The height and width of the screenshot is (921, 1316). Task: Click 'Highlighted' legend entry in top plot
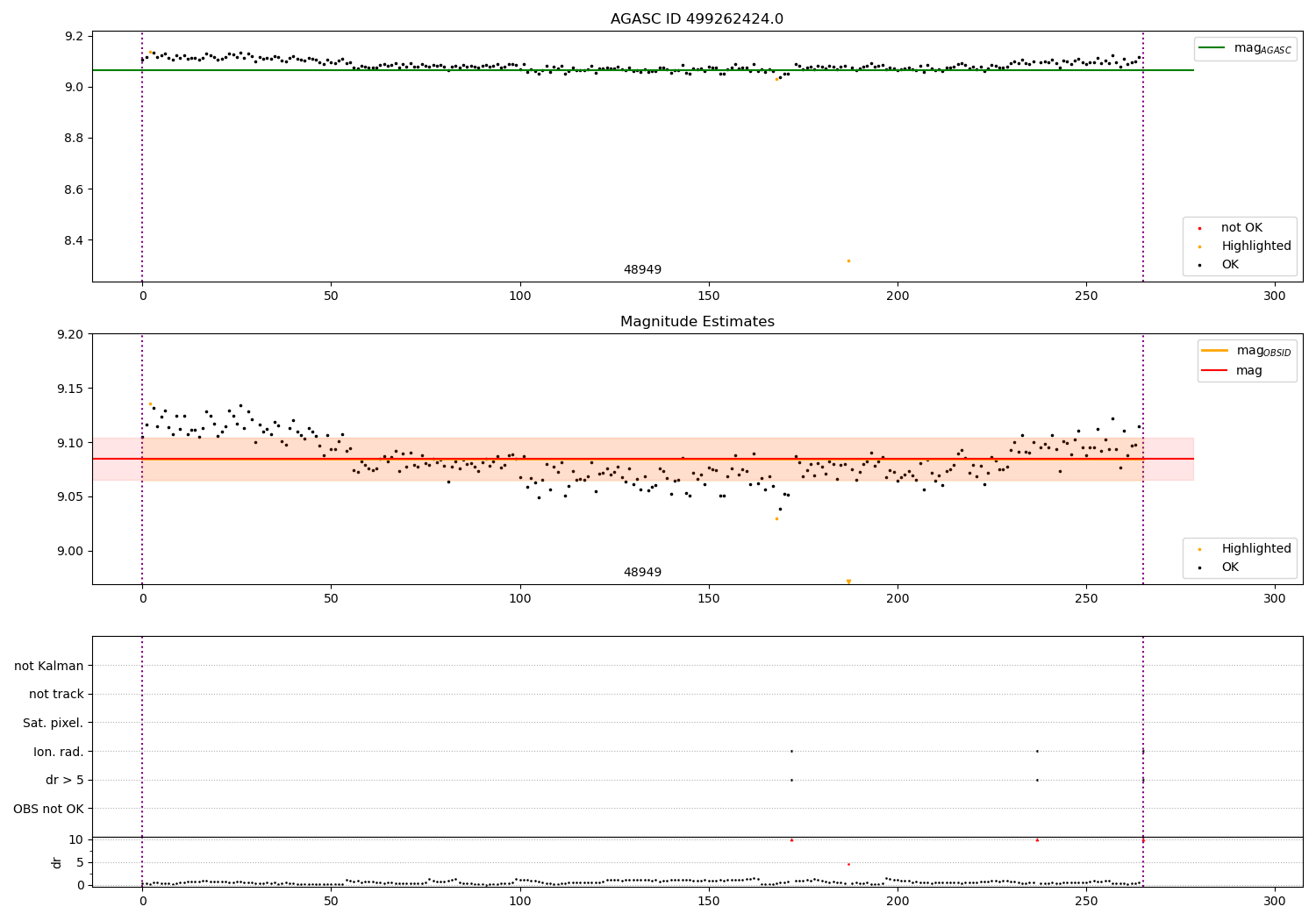pos(1255,246)
